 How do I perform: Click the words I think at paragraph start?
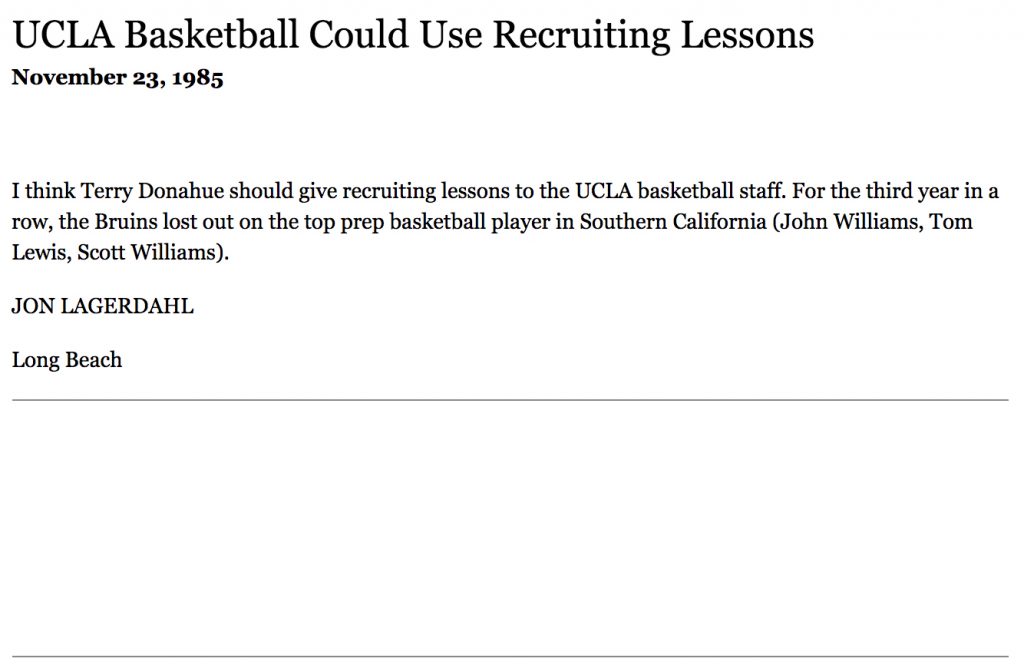point(43,191)
